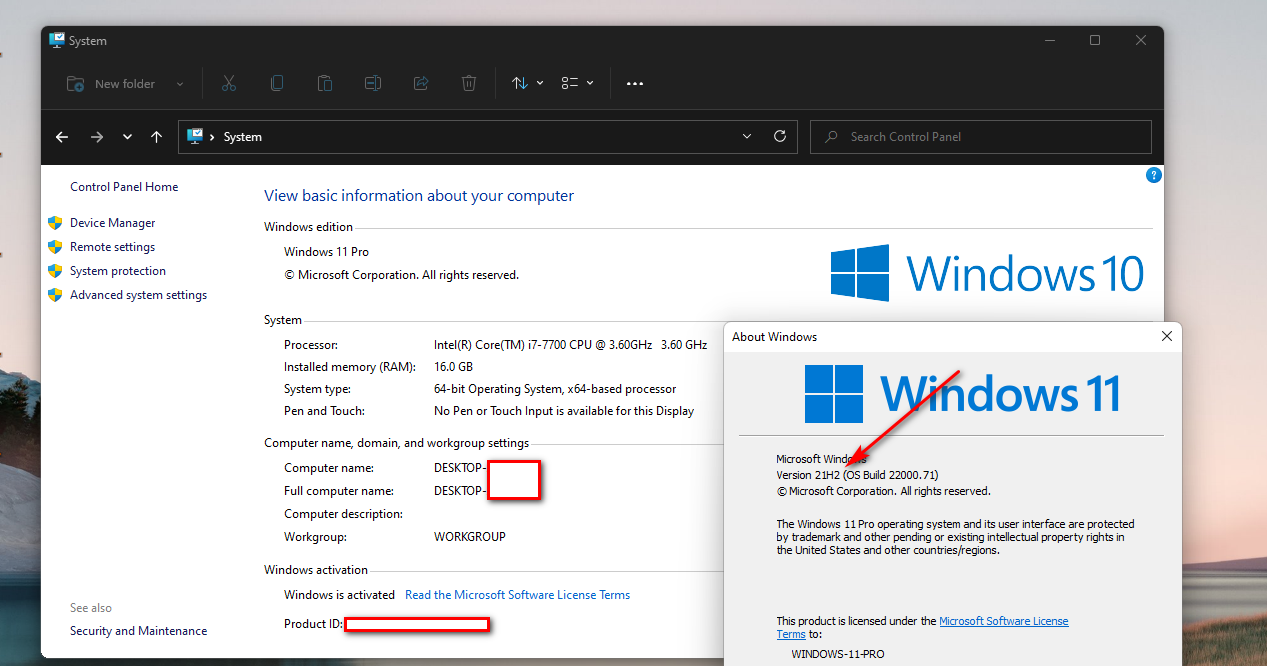Image resolution: width=1267 pixels, height=666 pixels.
Task: Click the 64-bit Operating System type text
Action: [x=555, y=389]
